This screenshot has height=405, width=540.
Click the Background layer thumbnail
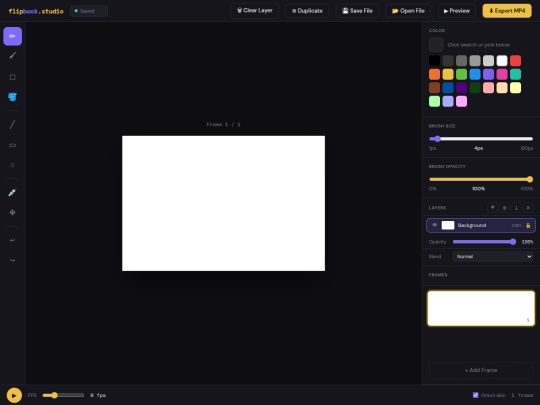coord(448,225)
